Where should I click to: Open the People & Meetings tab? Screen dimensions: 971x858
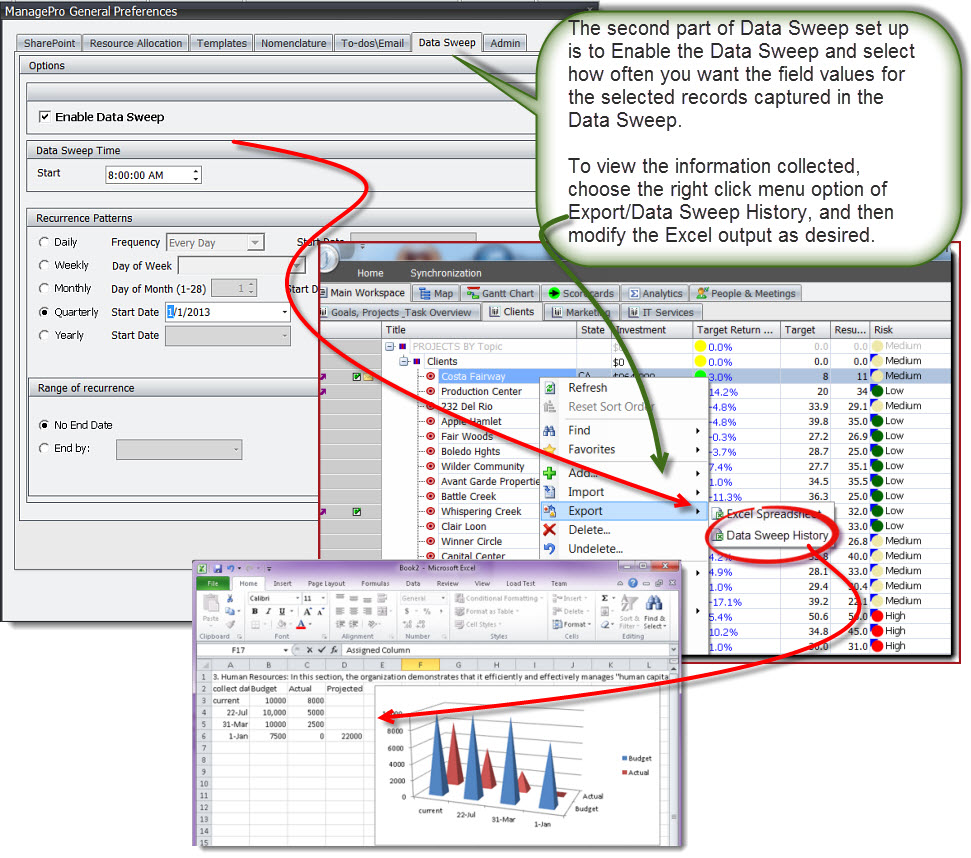pyautogui.click(x=746, y=293)
